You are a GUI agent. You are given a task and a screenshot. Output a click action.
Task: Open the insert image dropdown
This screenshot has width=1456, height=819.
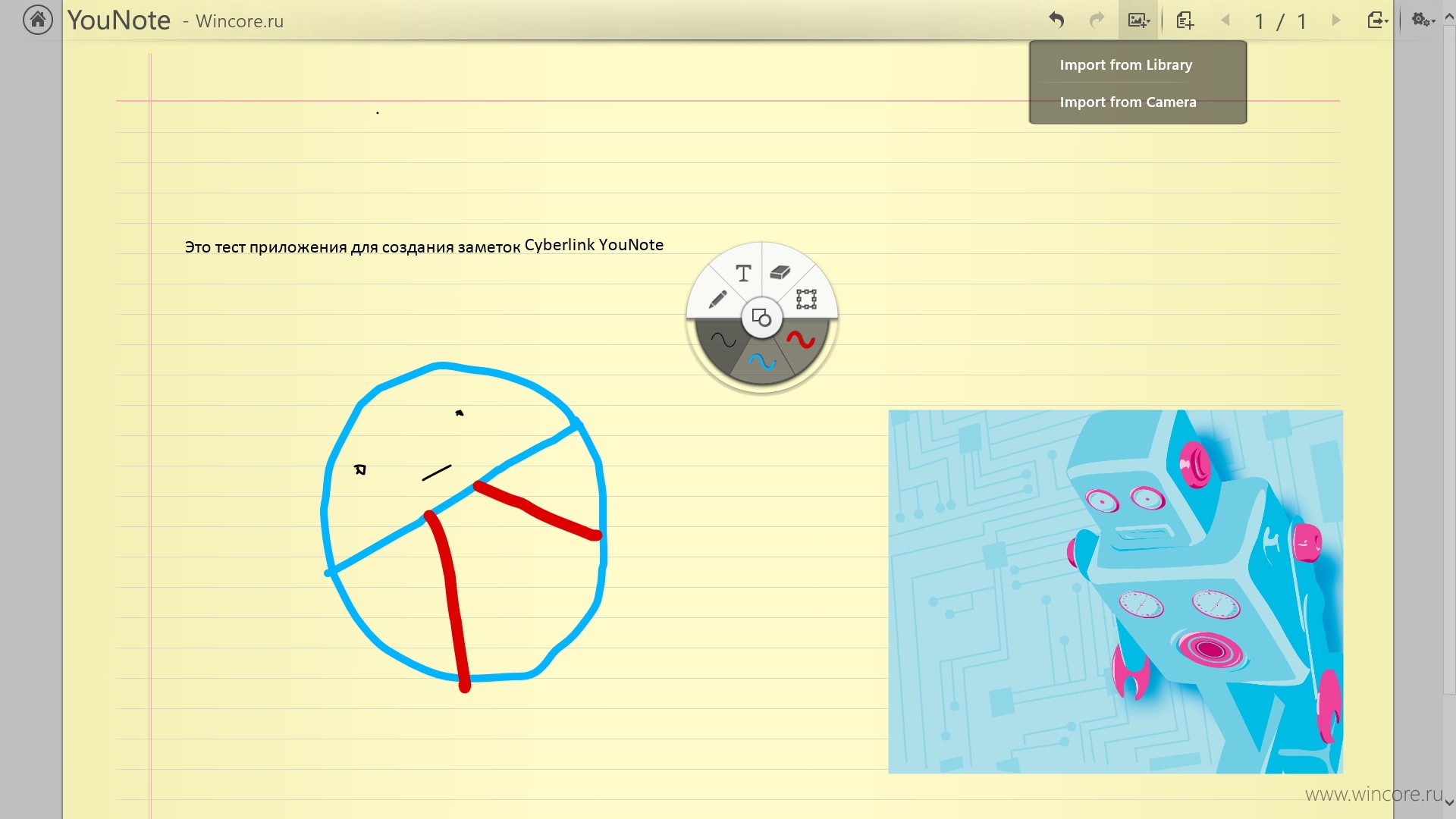(x=1138, y=20)
